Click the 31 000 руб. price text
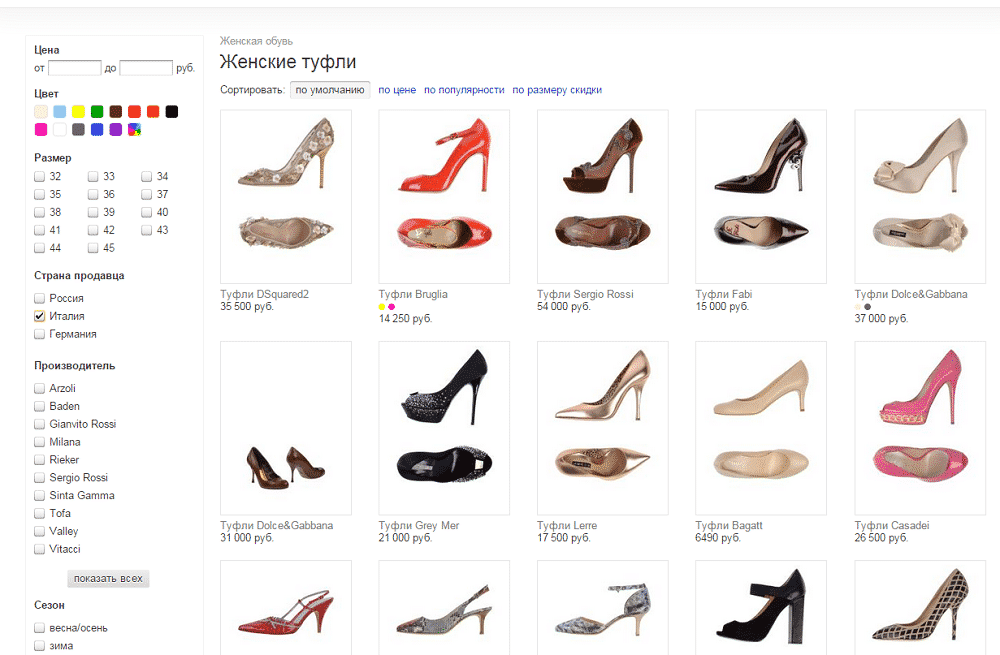Screen dimensions: 1000x655 pyautogui.click(x=247, y=538)
